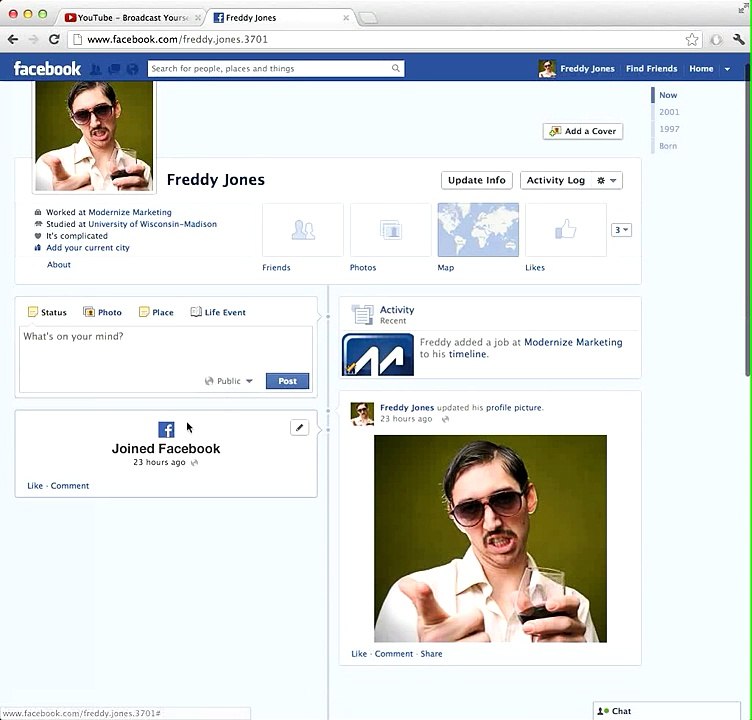Open the Chat bar
The height and width of the screenshot is (720, 752).
667,711
